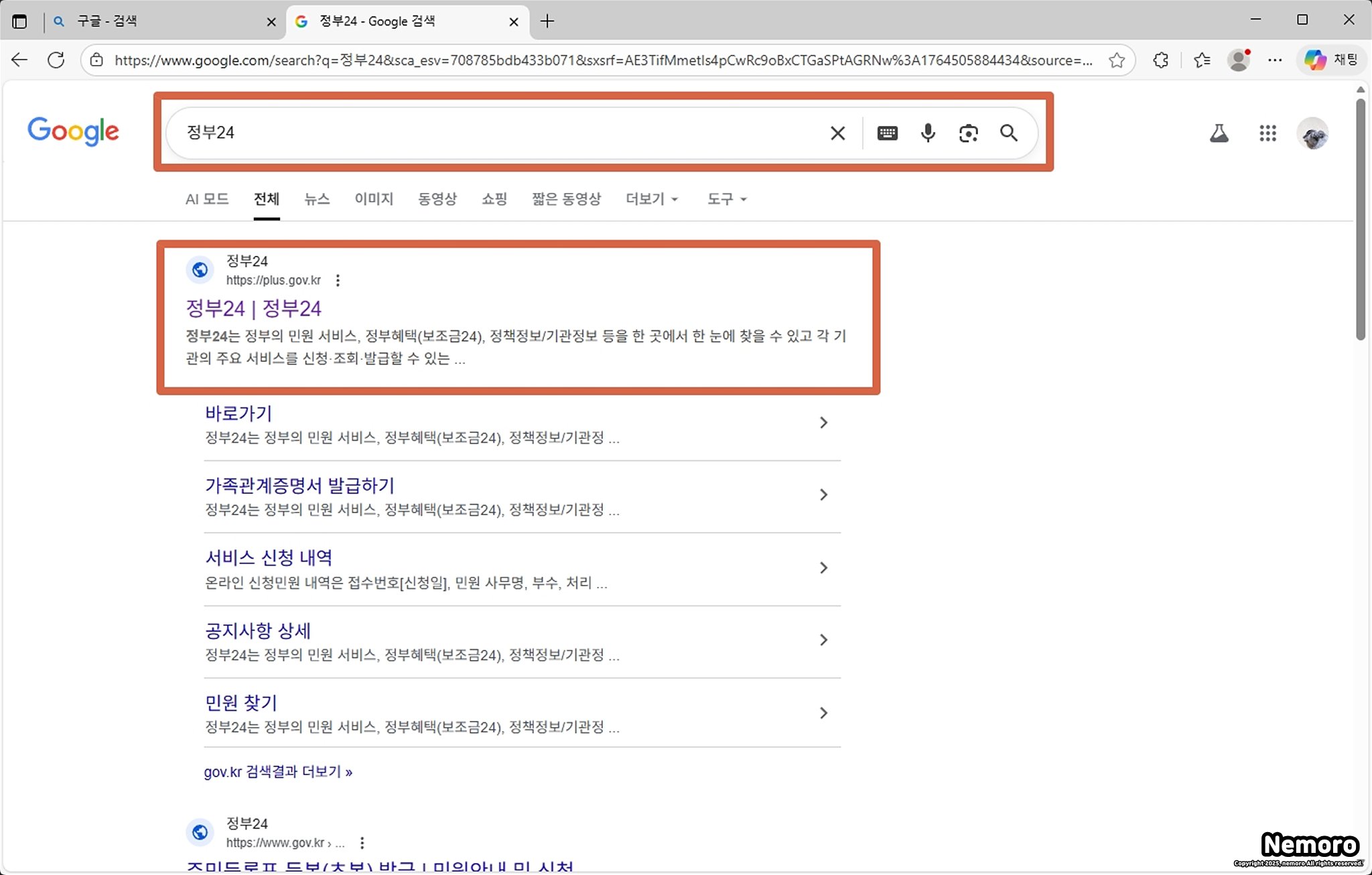Click the magnifier search submit icon
Image resolution: width=1372 pixels, height=875 pixels.
tap(1009, 133)
